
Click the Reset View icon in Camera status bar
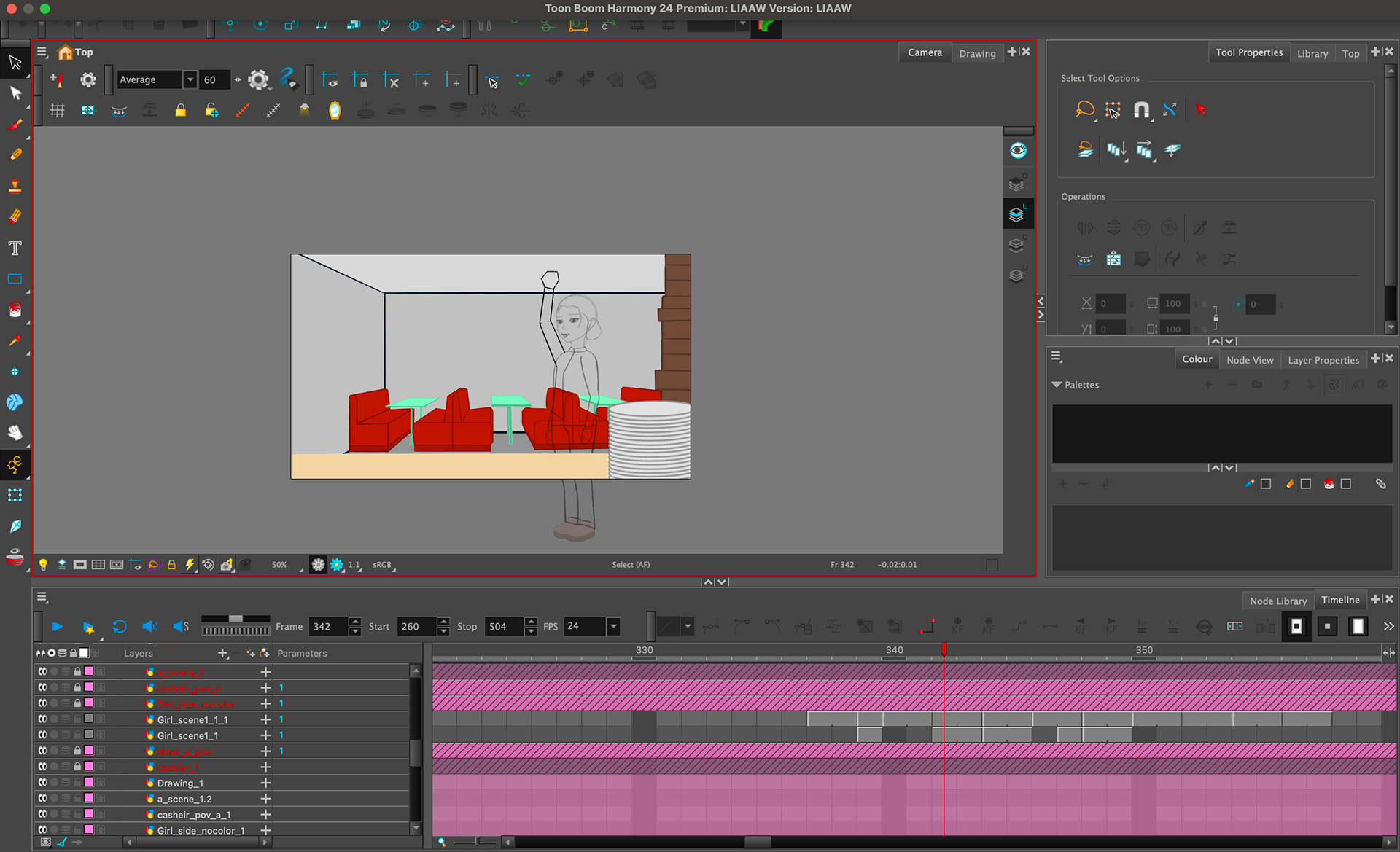(208, 565)
